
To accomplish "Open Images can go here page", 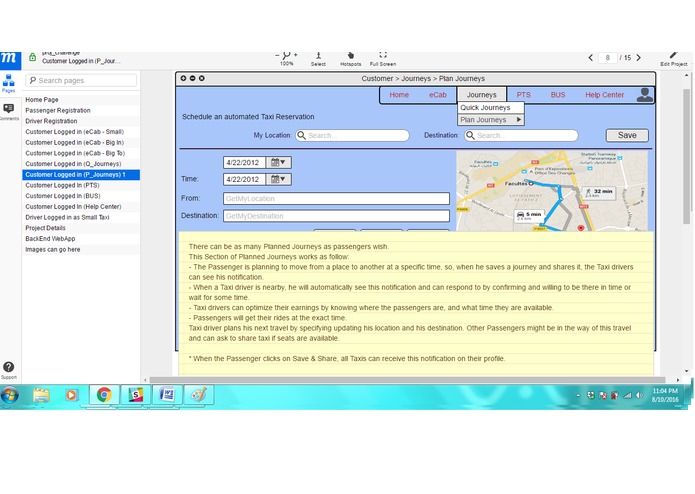I will (81, 249).
